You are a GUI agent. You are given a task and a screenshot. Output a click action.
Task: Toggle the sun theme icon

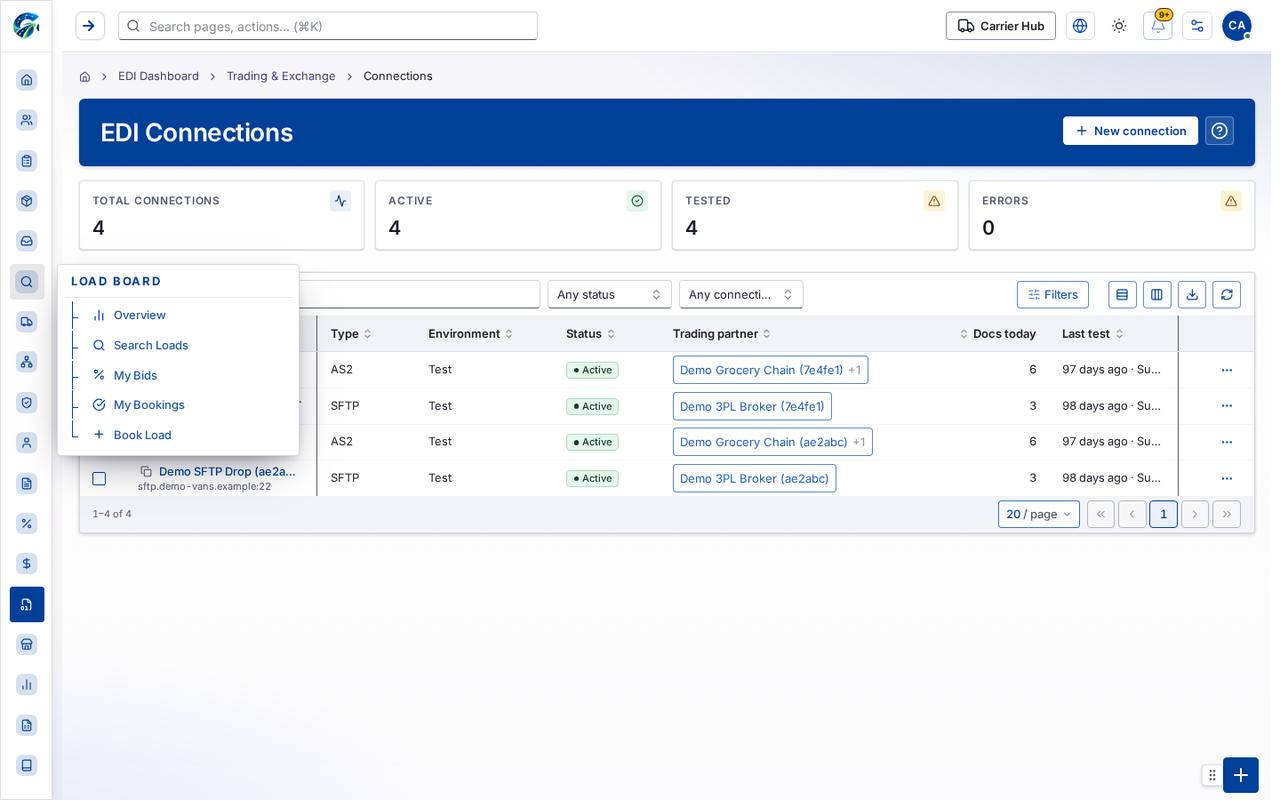click(x=1119, y=26)
